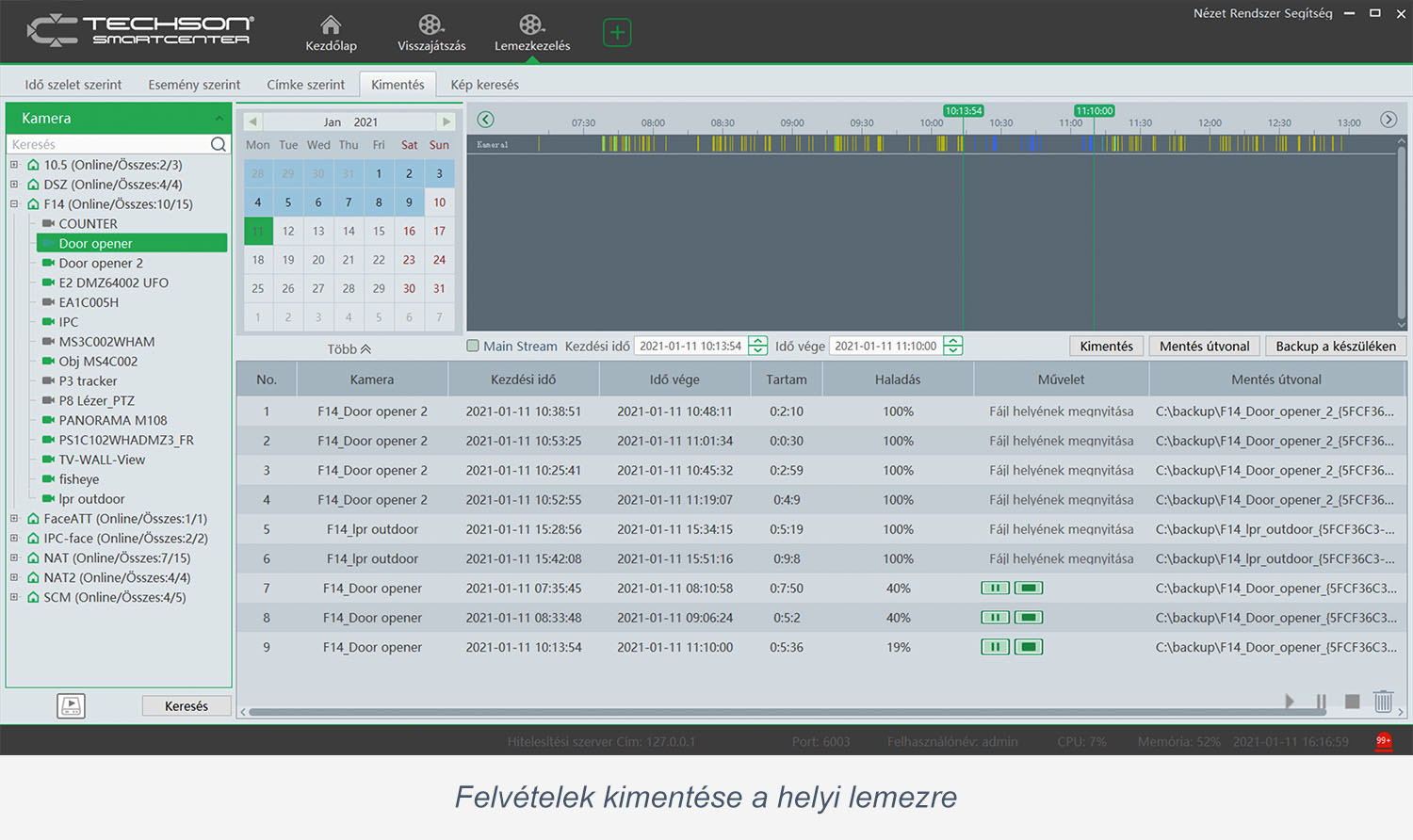The height and width of the screenshot is (840, 1413).
Task: Enable the Main Stream checkbox
Action: point(474,347)
